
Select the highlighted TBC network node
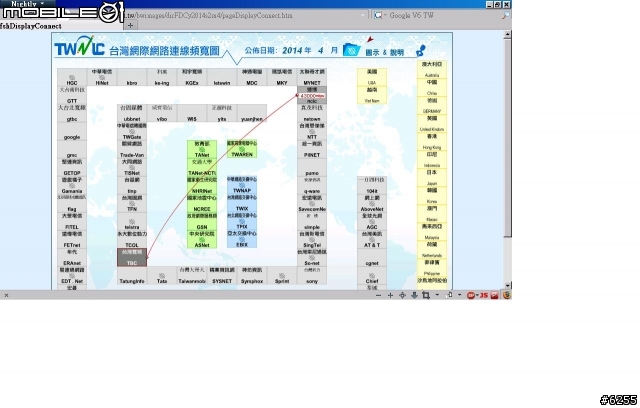point(132,257)
